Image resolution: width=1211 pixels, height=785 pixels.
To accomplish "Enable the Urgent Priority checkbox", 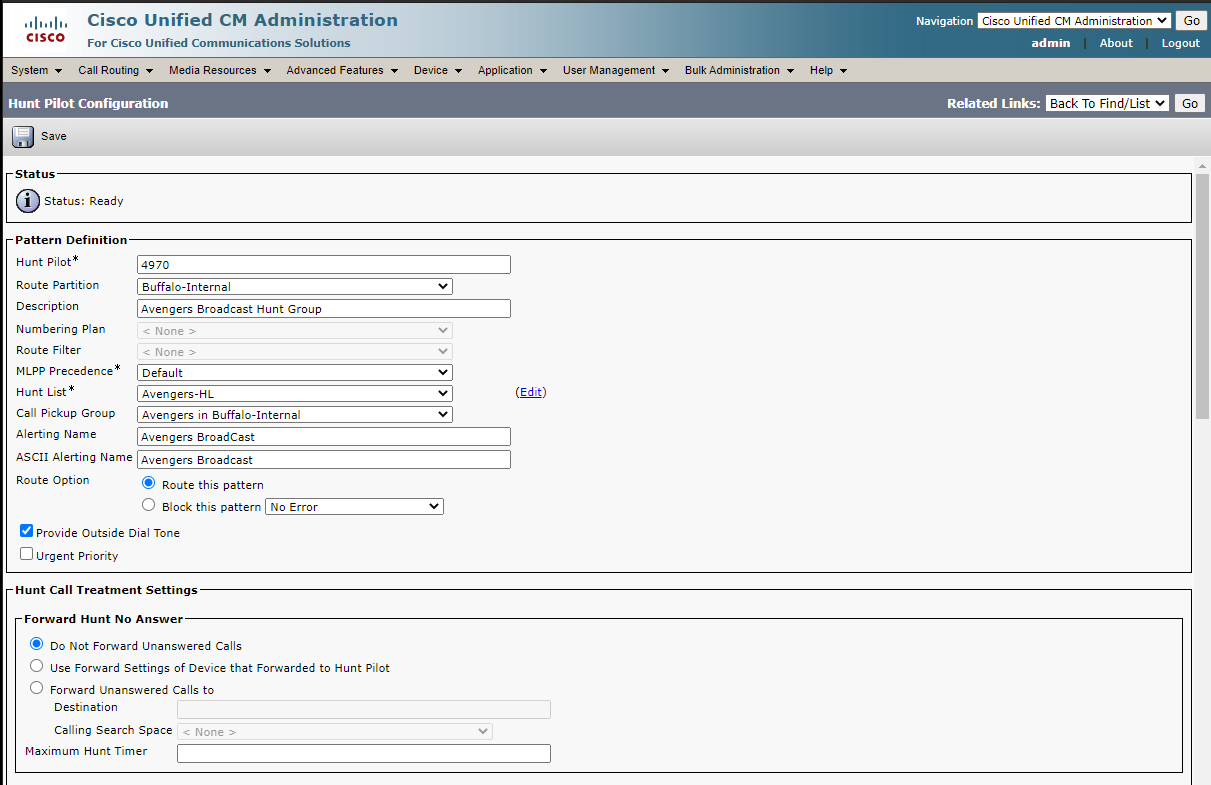I will 27,553.
